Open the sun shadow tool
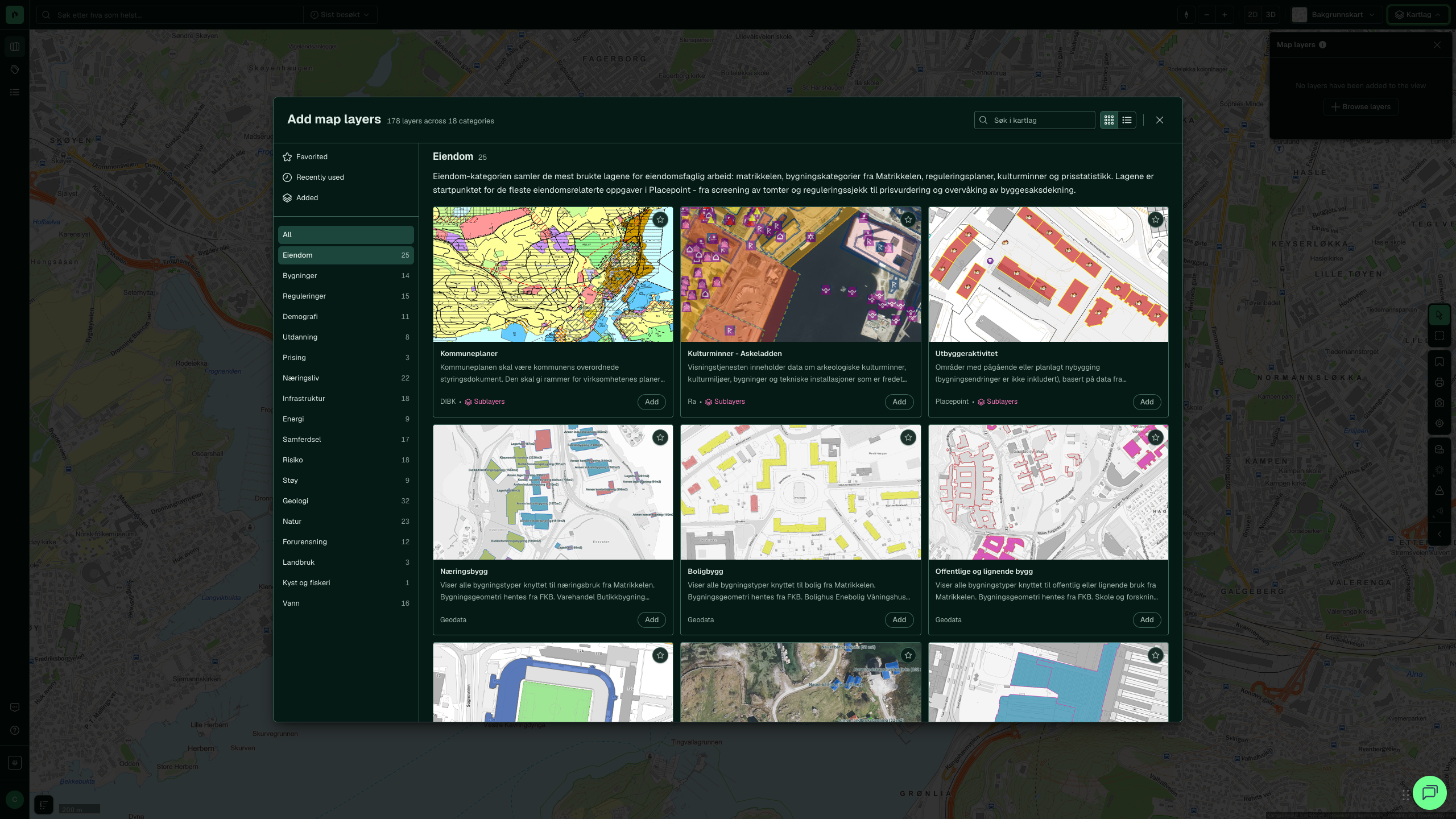 click(x=1440, y=470)
